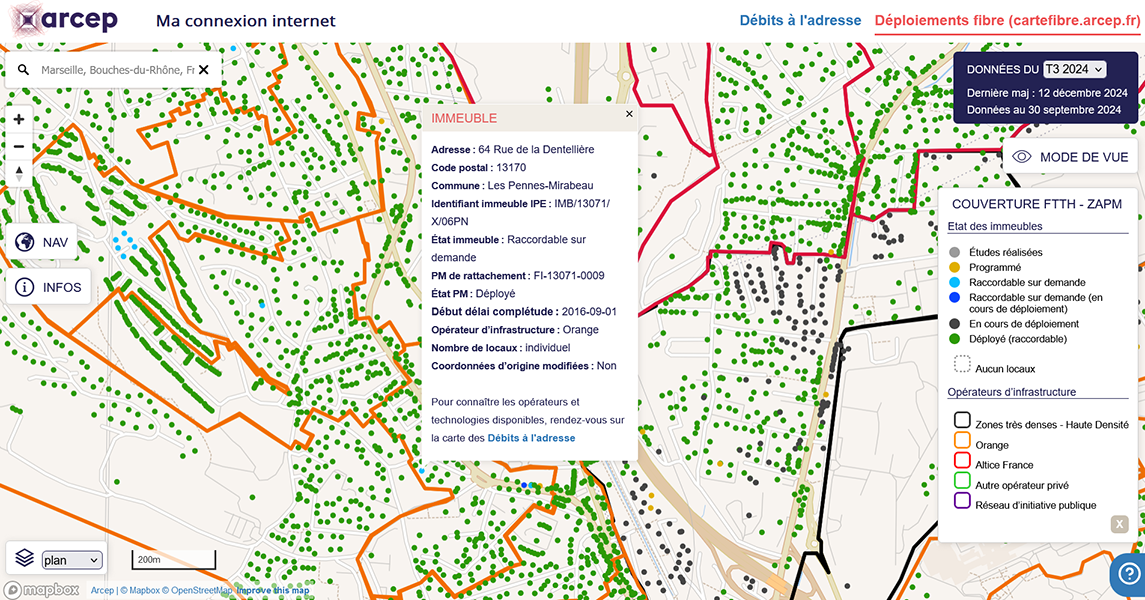Open the INFOS panel
The width and height of the screenshot is (1145, 600).
[48, 287]
